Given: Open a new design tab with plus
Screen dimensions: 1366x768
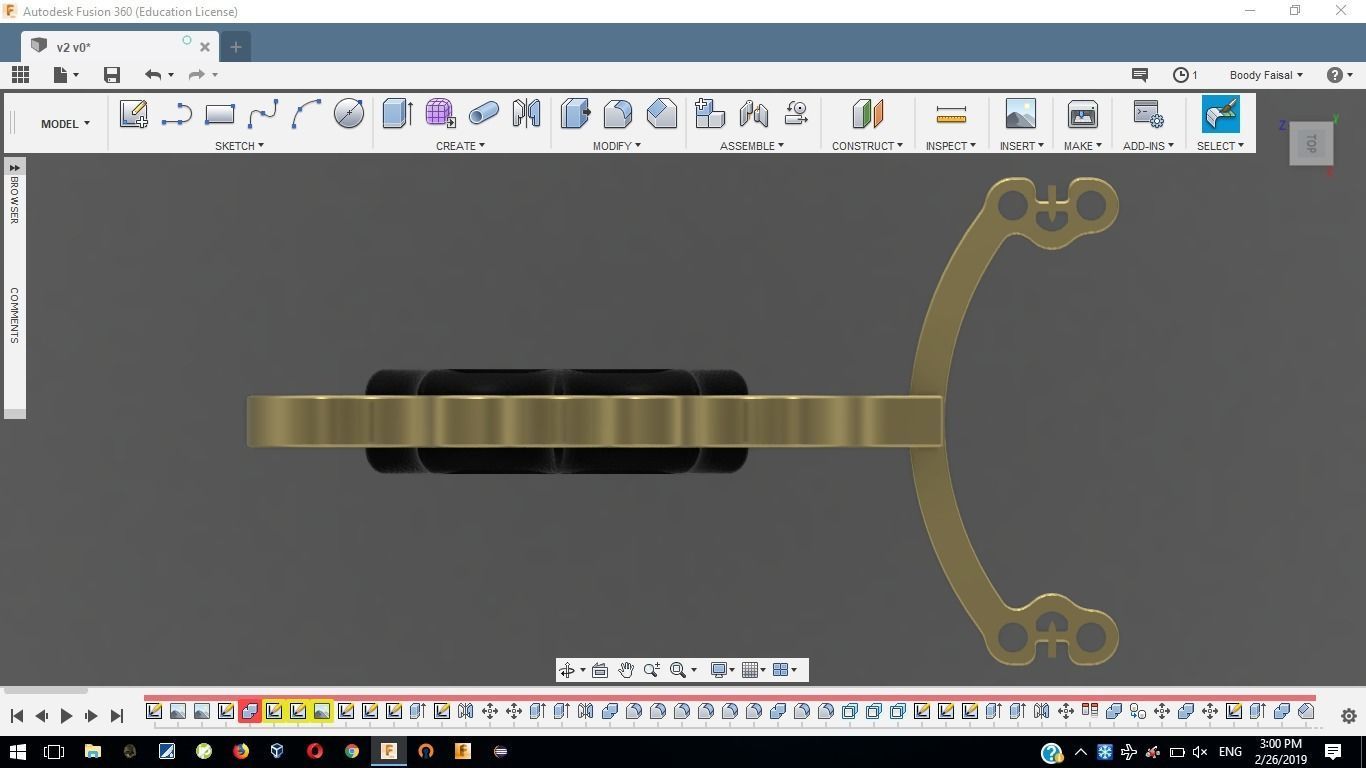Looking at the screenshot, I should point(236,47).
